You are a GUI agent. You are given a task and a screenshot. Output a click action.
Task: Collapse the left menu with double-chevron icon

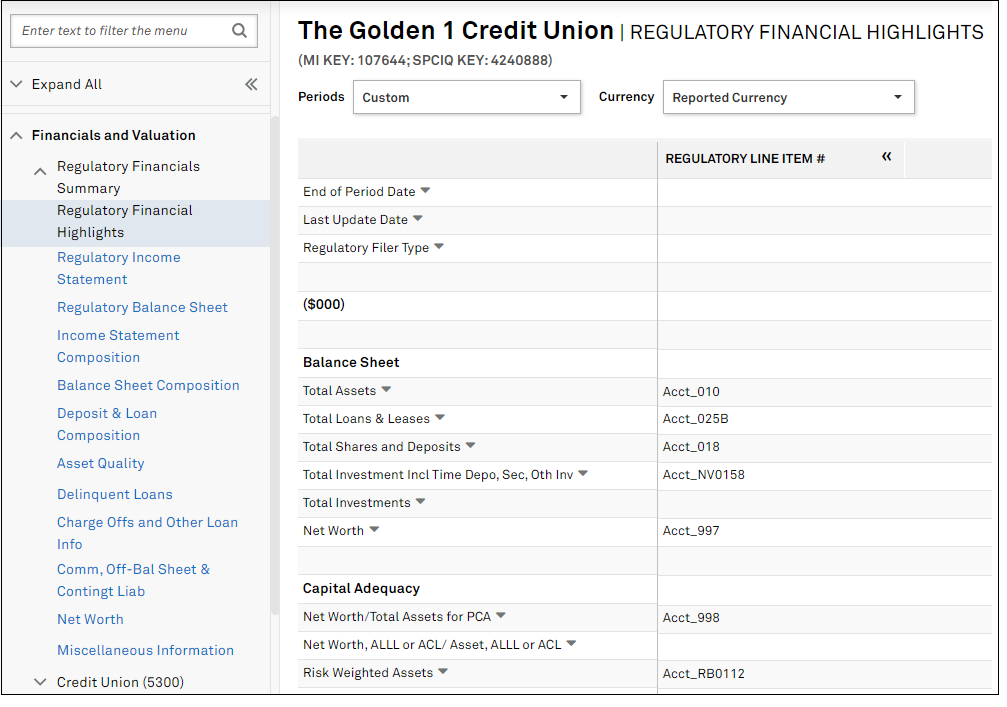(x=251, y=85)
